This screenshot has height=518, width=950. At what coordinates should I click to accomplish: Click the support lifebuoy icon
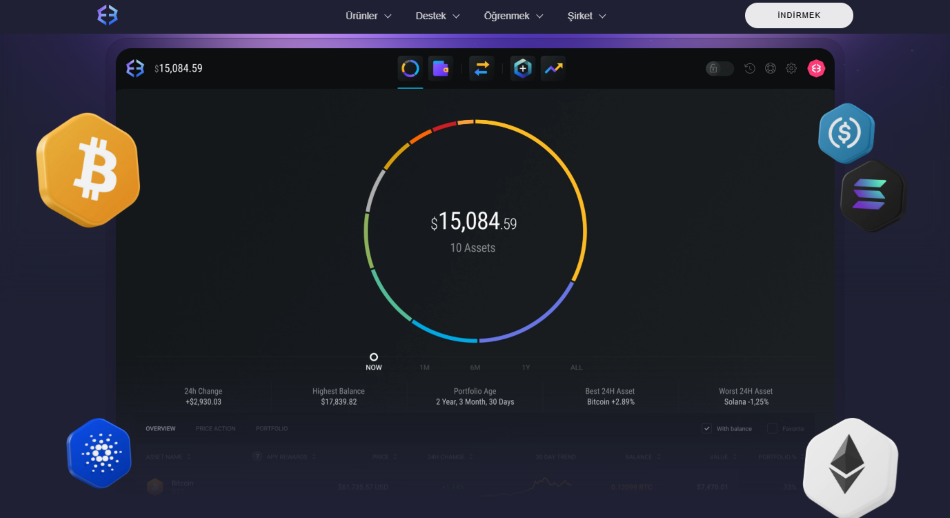point(770,68)
